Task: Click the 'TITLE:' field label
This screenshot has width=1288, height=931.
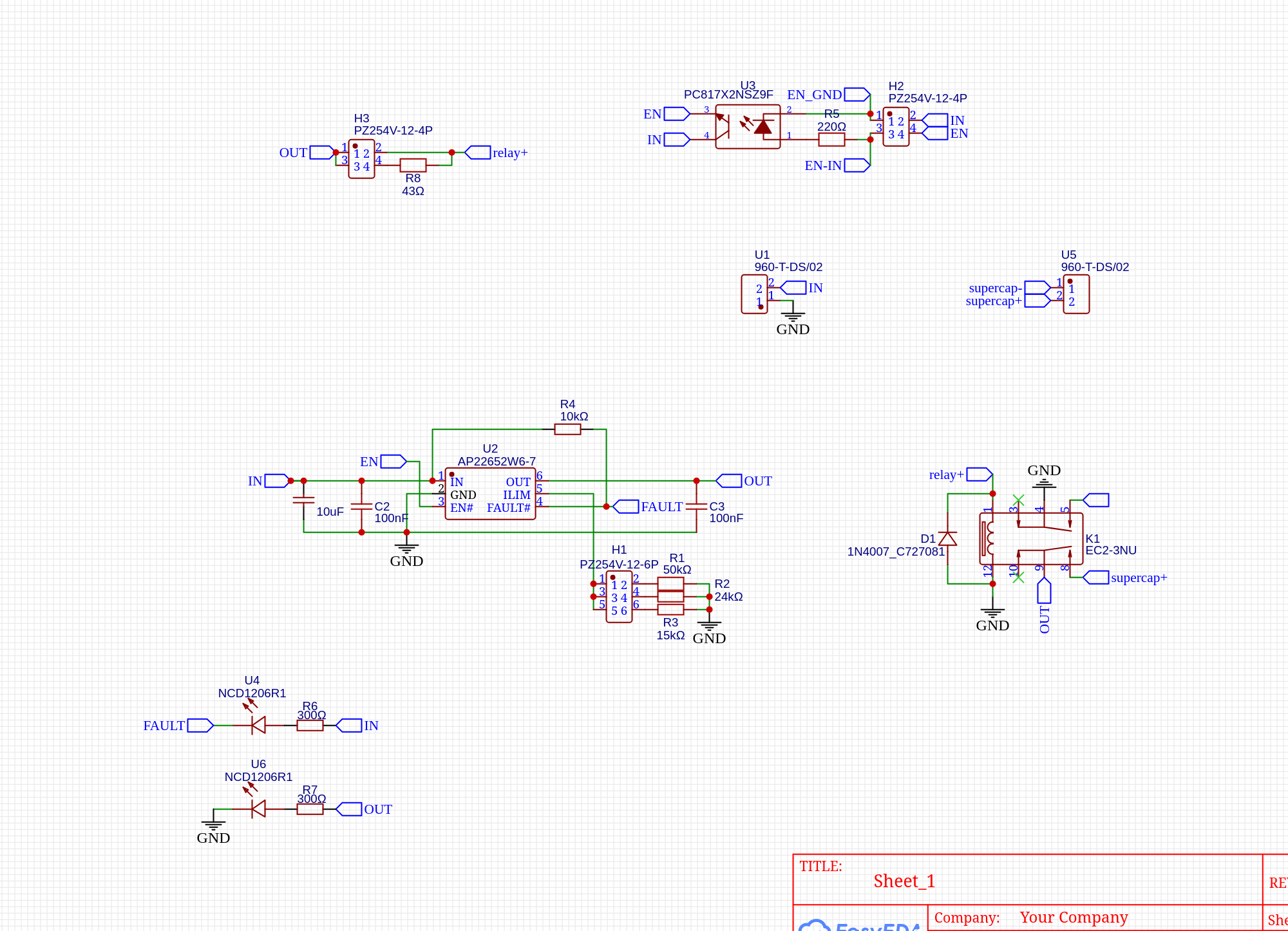Action: coord(820,867)
